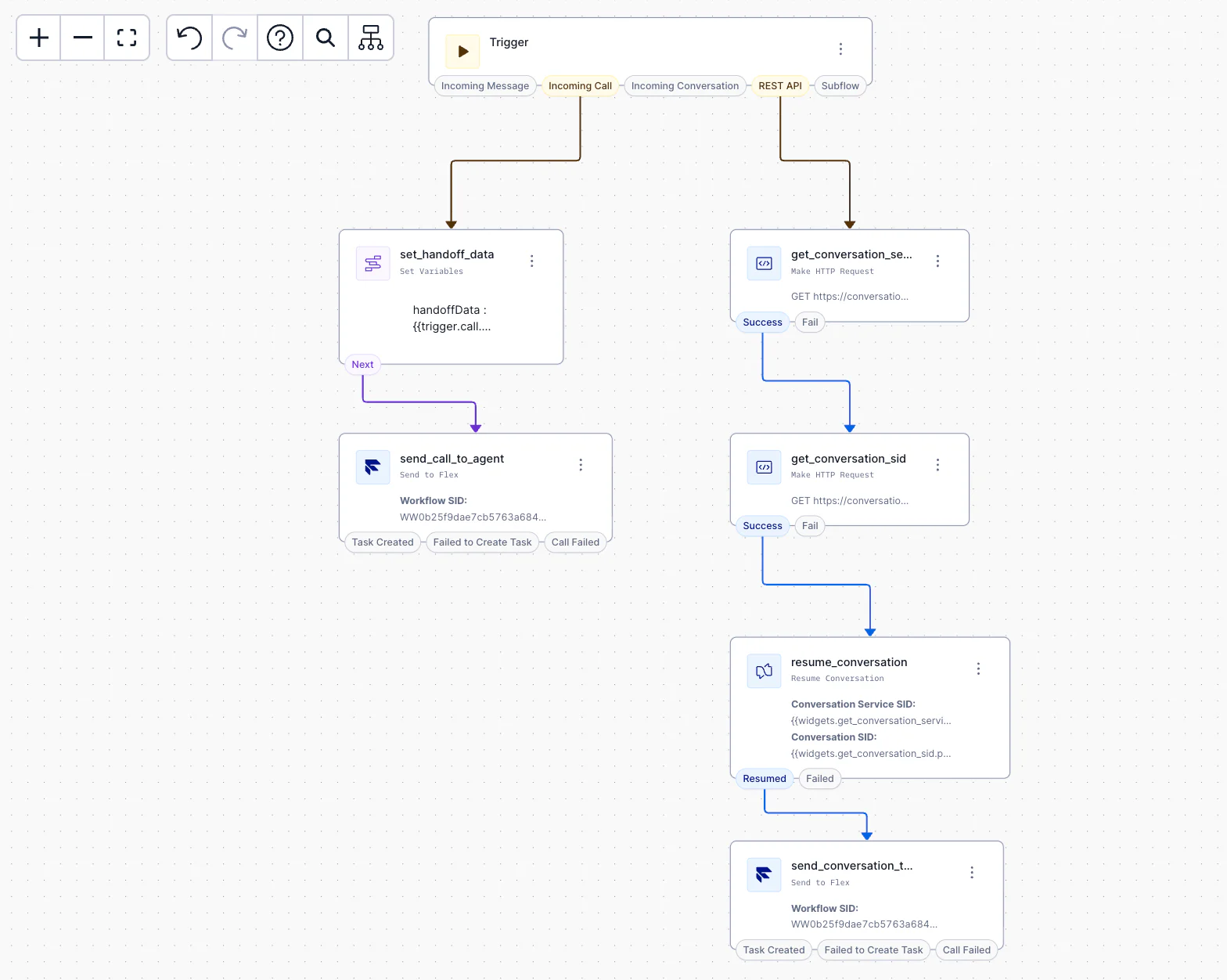The width and height of the screenshot is (1227, 980).
Task: Open the canvas search magnifier
Action: [326, 38]
